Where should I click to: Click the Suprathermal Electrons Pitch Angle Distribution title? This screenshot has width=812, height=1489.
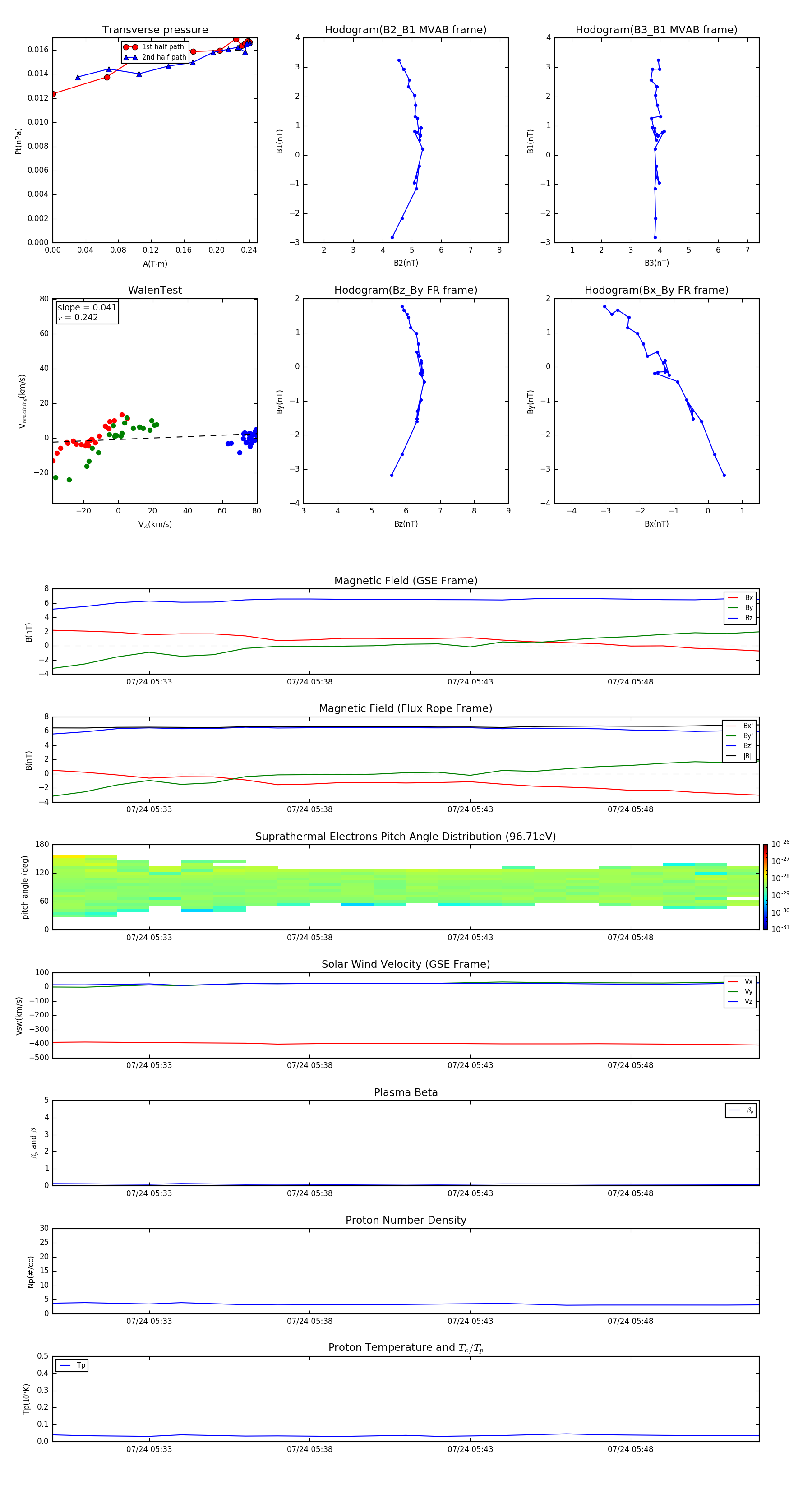pos(406,837)
